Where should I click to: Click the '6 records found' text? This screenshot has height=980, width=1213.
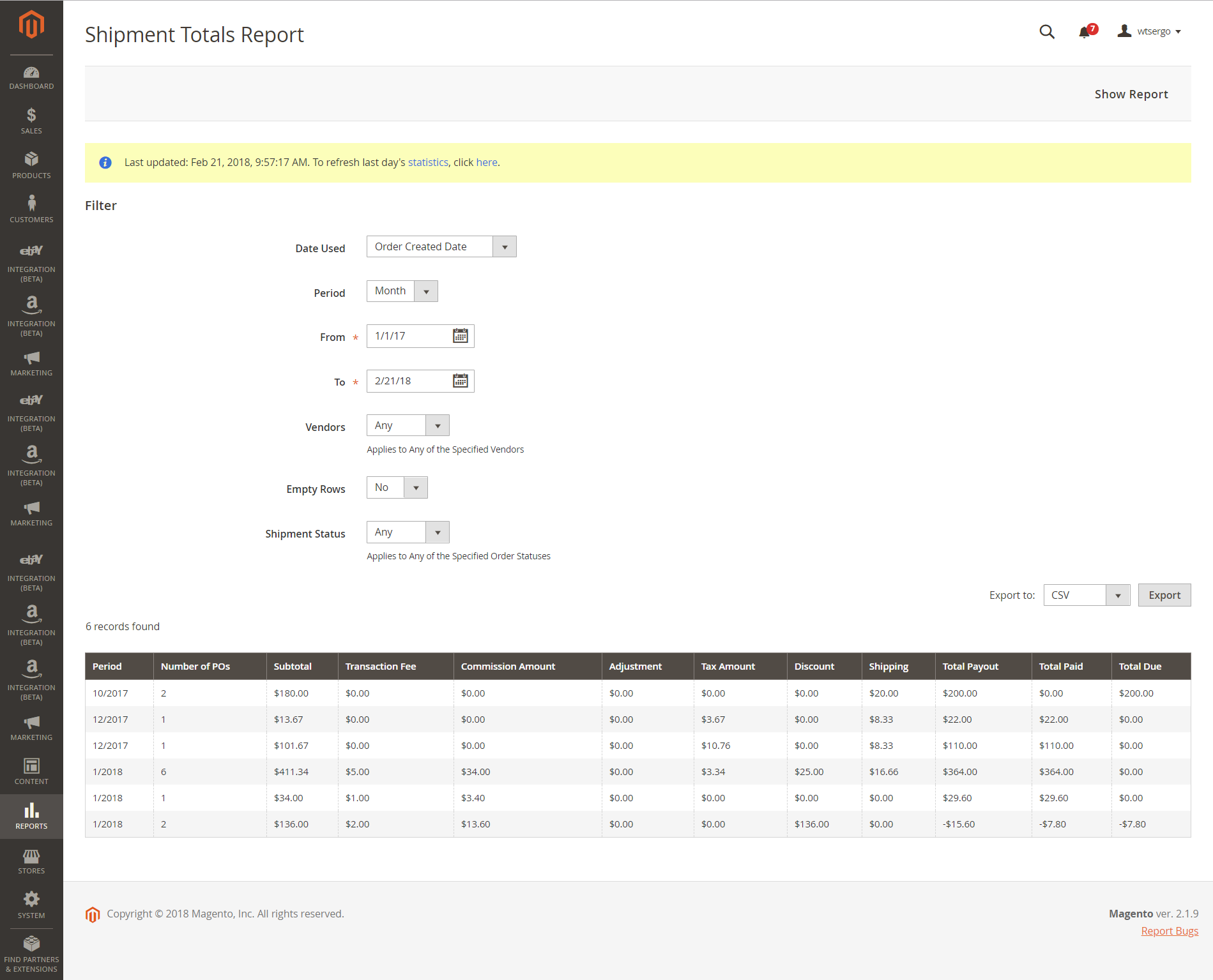coord(123,626)
